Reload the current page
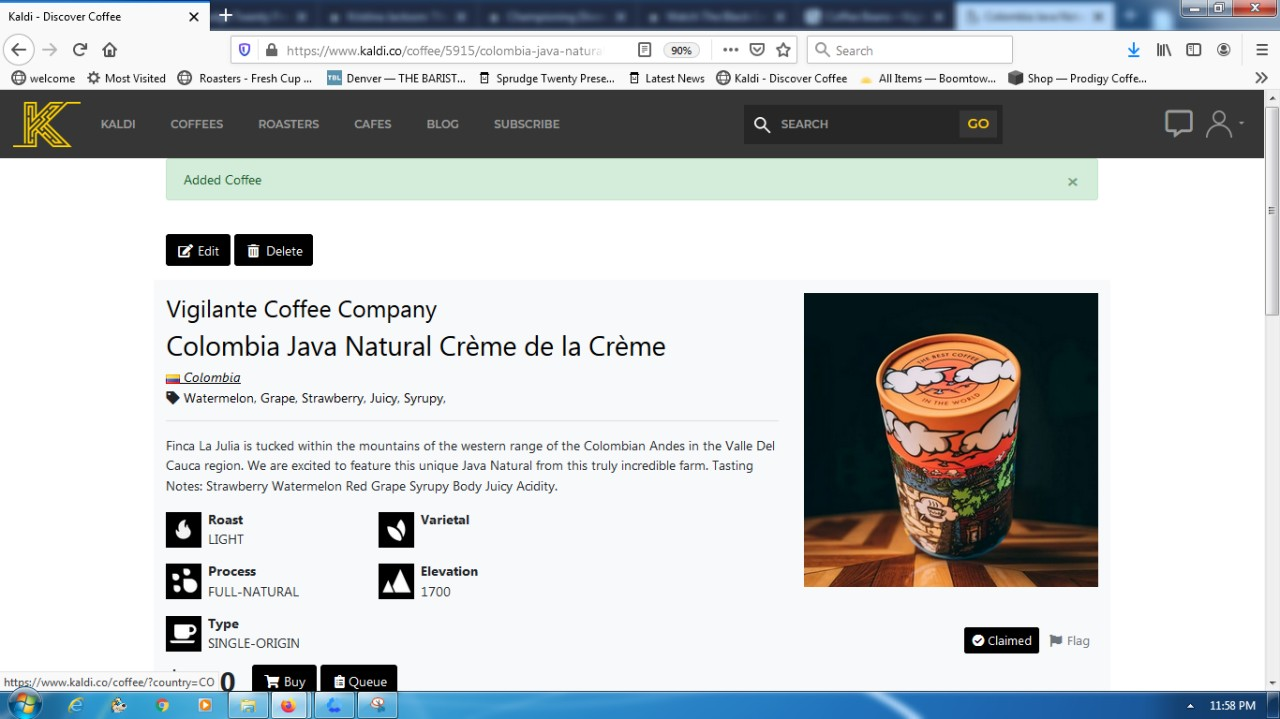This screenshot has width=1280, height=719. (x=80, y=50)
